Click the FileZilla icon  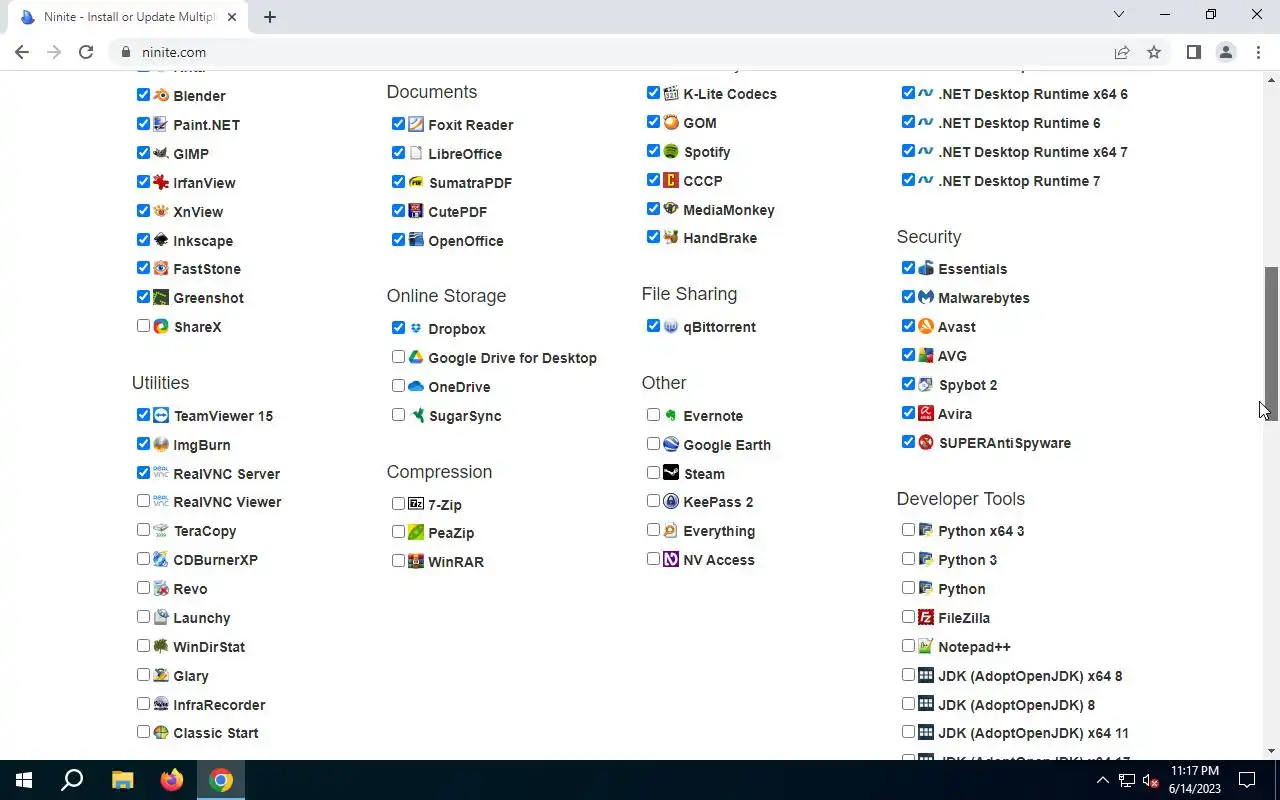(926, 617)
